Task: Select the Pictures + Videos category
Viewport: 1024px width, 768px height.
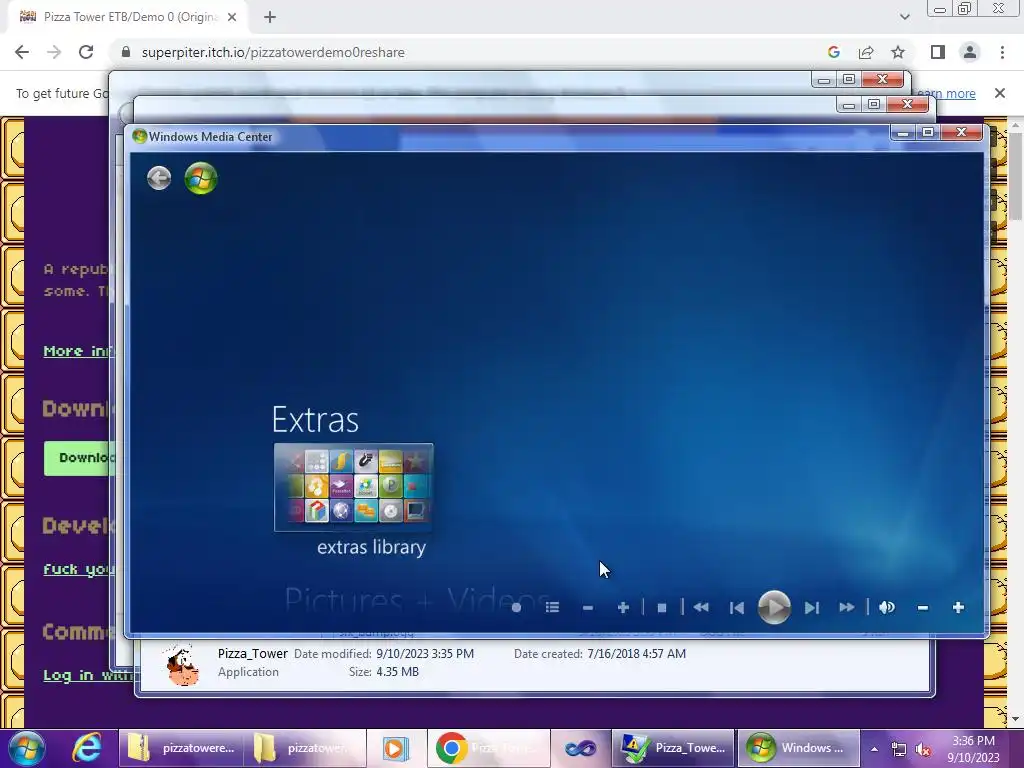Action: pos(417,600)
